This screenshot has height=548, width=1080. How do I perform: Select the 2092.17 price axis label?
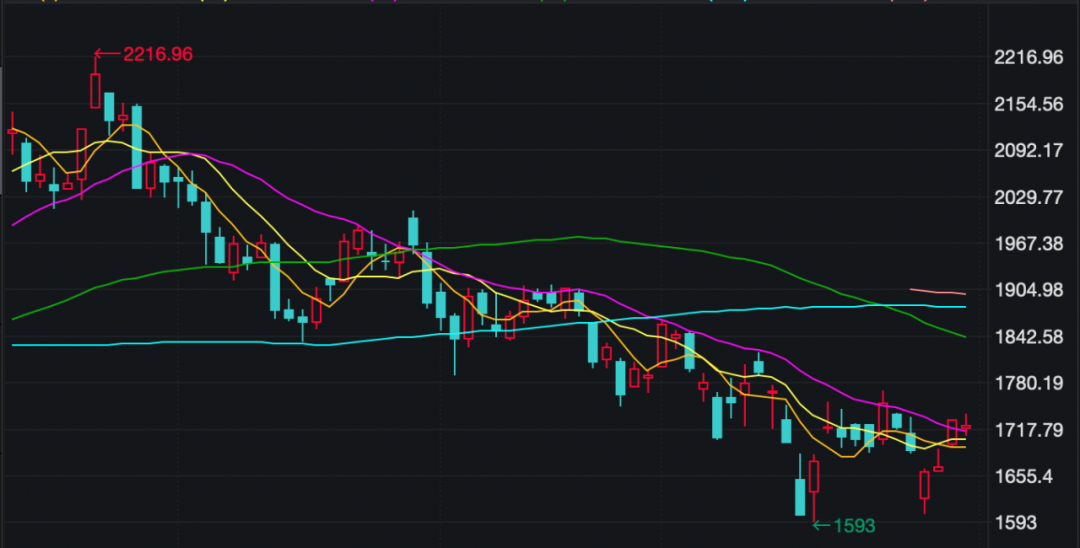(x=1028, y=151)
